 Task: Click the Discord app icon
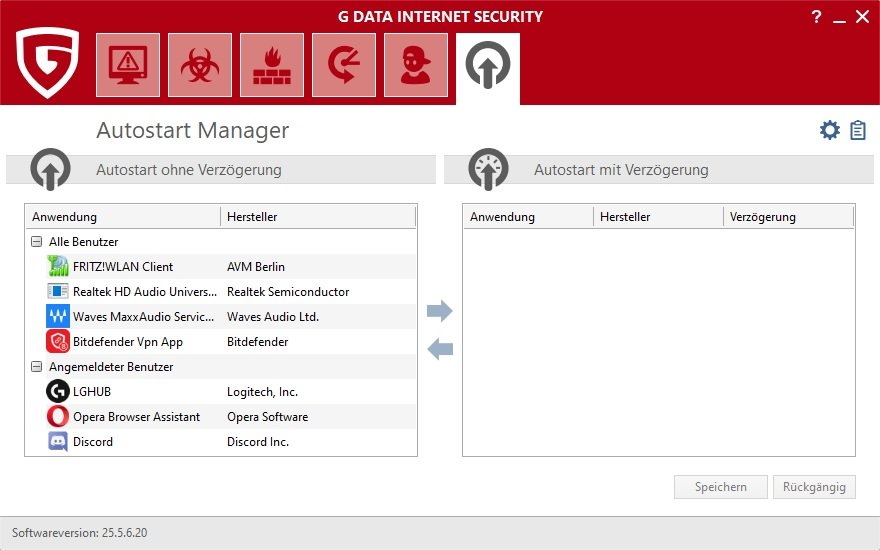point(58,442)
